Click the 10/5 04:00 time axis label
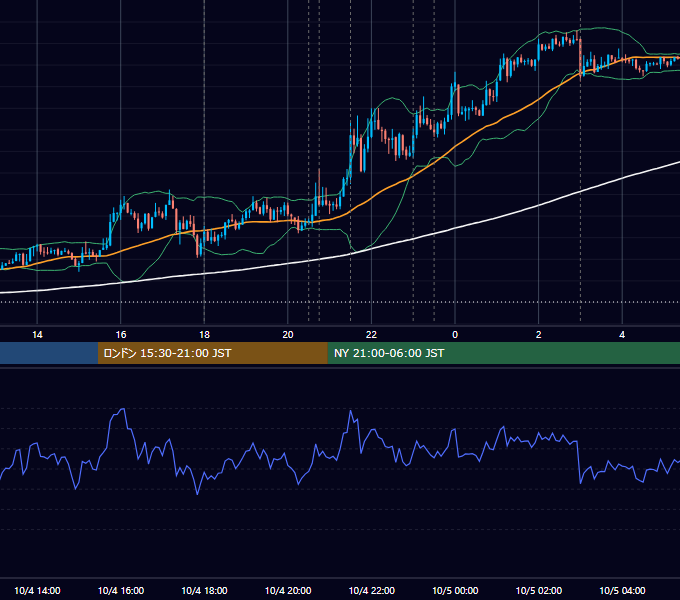 (x=622, y=590)
